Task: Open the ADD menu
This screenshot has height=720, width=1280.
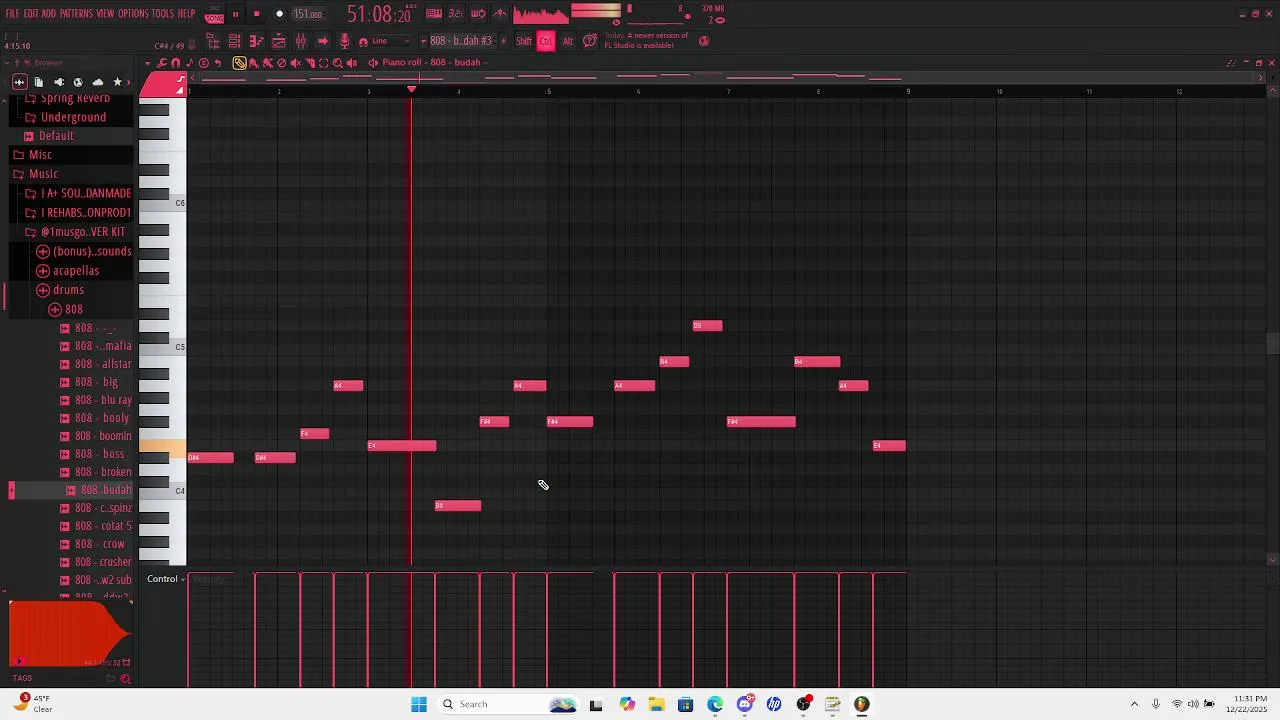Action: coord(49,14)
